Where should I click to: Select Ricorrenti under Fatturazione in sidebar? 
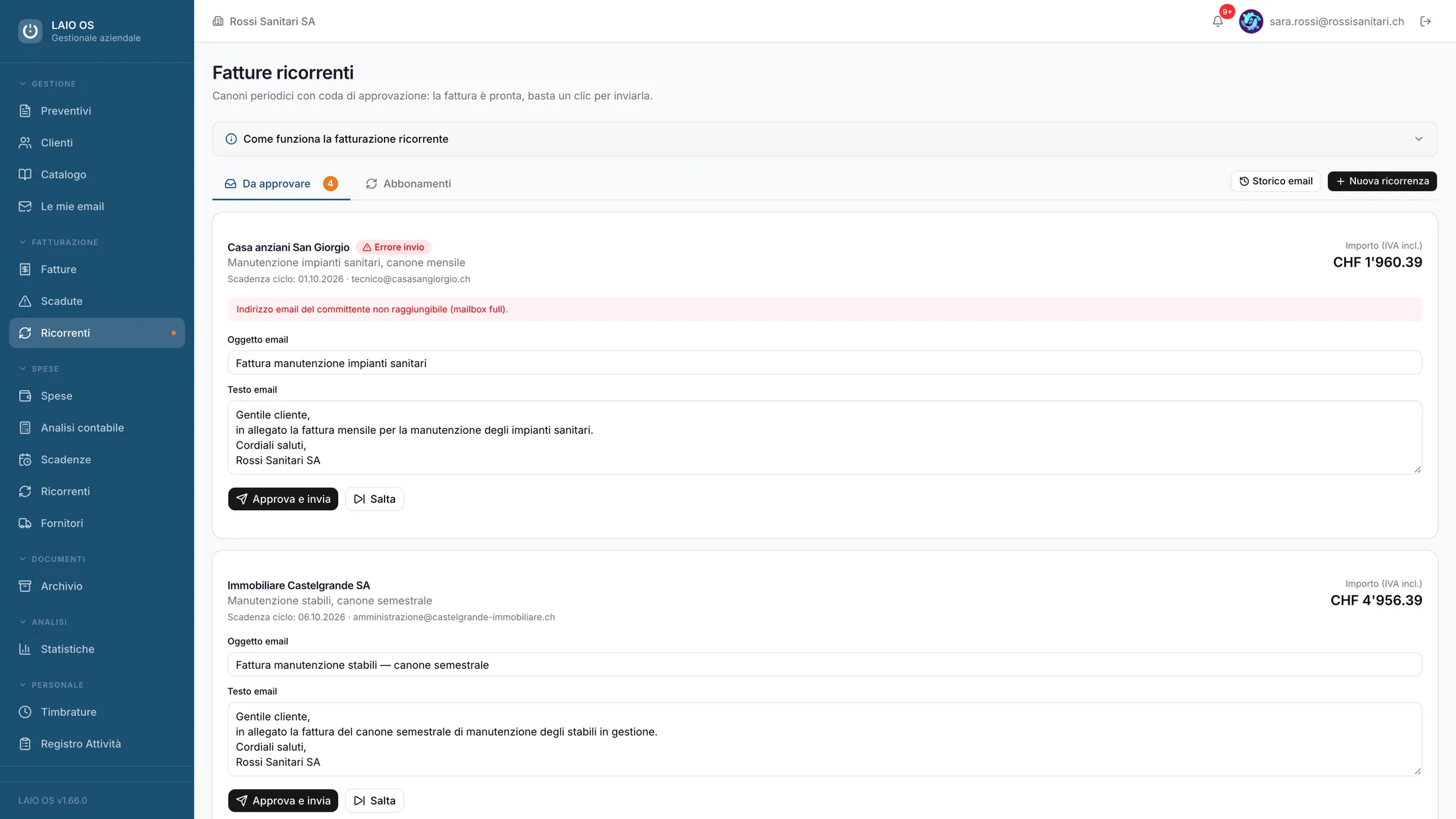pyautogui.click(x=97, y=333)
